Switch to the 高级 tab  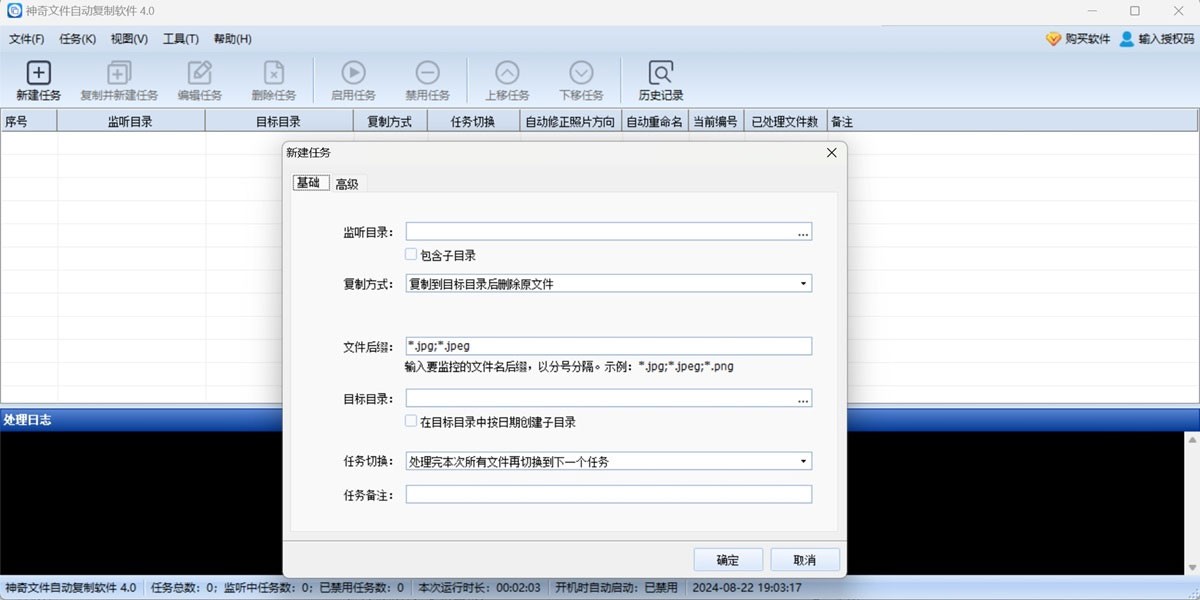[x=347, y=184]
